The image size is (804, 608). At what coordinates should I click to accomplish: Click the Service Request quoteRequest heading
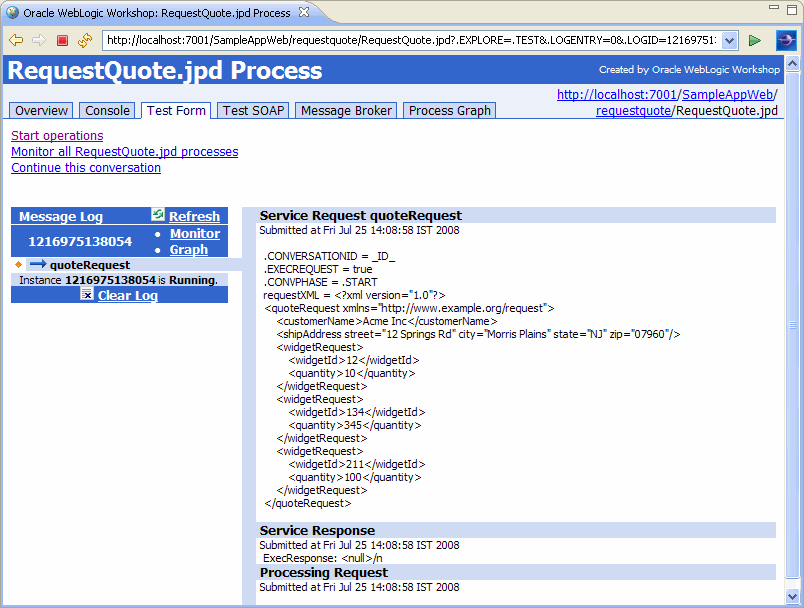[360, 215]
